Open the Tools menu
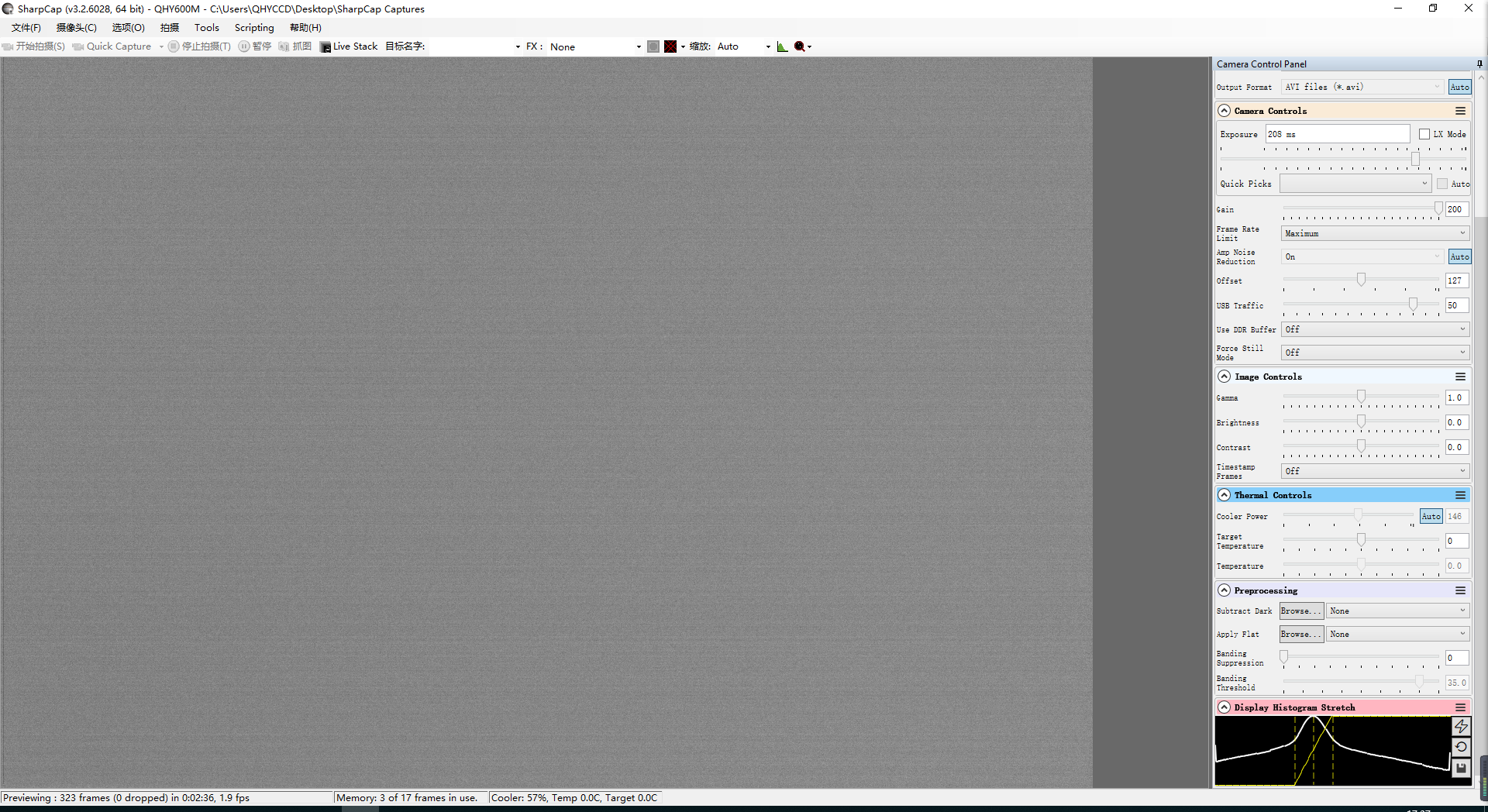Screen dimensions: 1488x812 tap(207, 28)
